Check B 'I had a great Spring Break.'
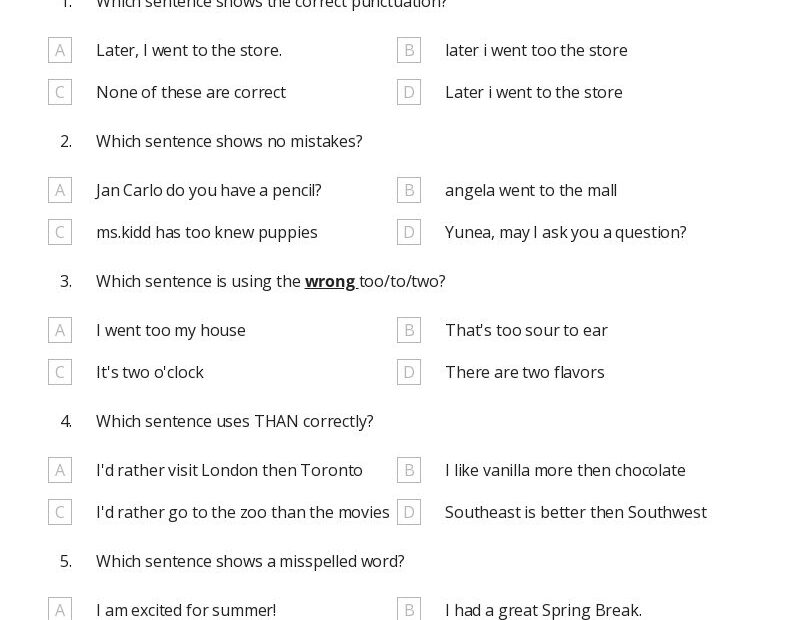The image size is (794, 620). click(409, 609)
